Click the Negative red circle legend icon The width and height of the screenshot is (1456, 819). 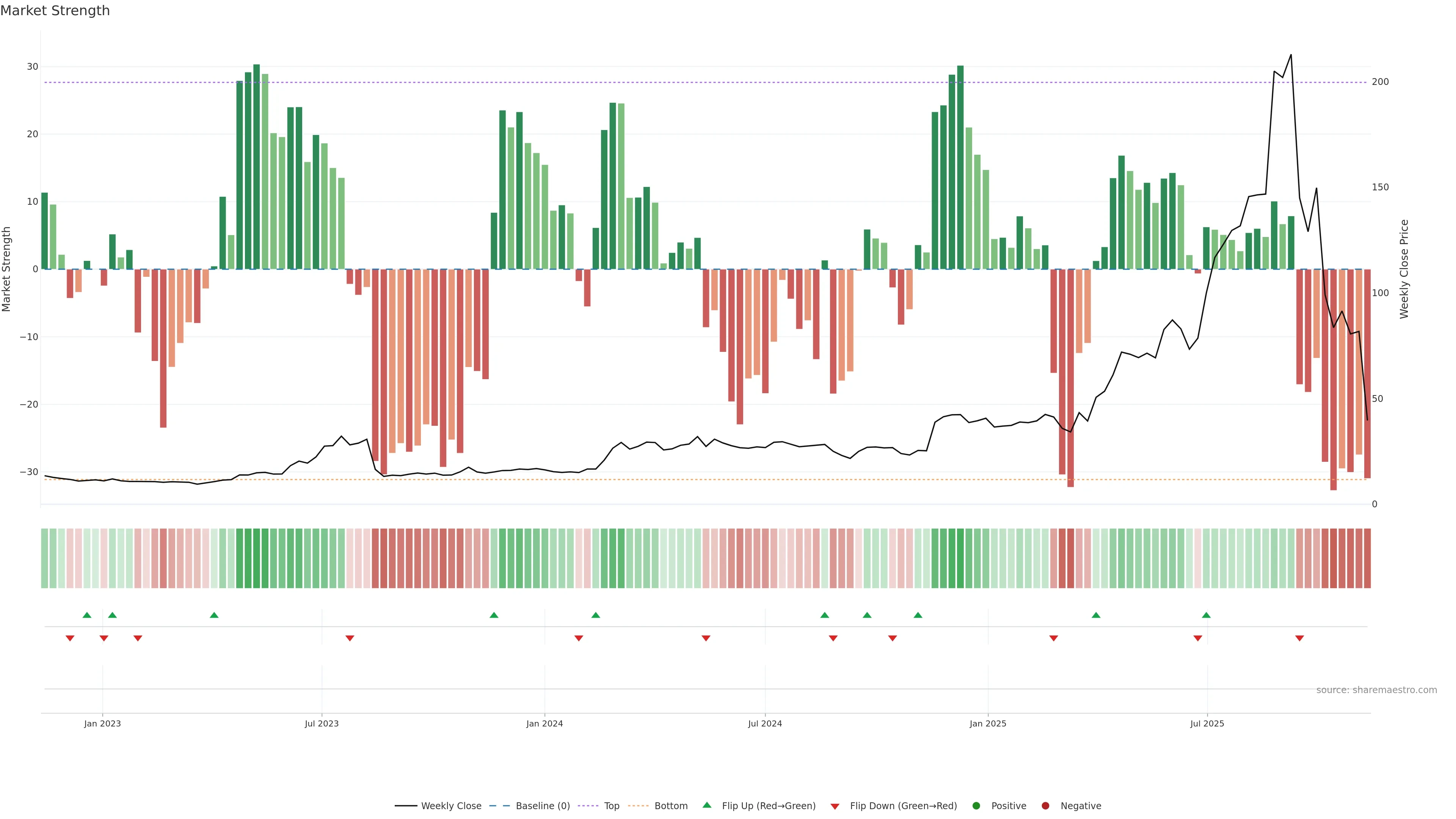click(1045, 806)
